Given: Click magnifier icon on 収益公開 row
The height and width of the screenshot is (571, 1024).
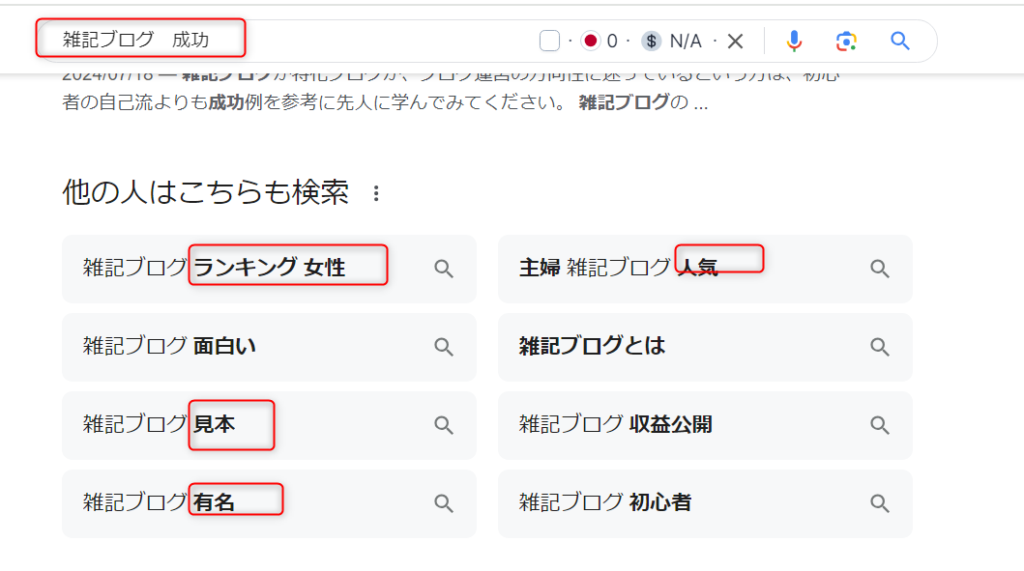Looking at the screenshot, I should click(880, 425).
